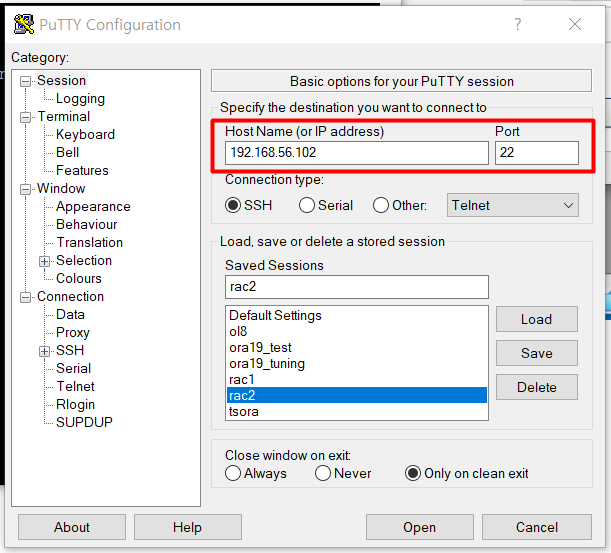Select Default Settings in saved sessions
Viewport: 611px width, 553px height.
click(x=357, y=315)
